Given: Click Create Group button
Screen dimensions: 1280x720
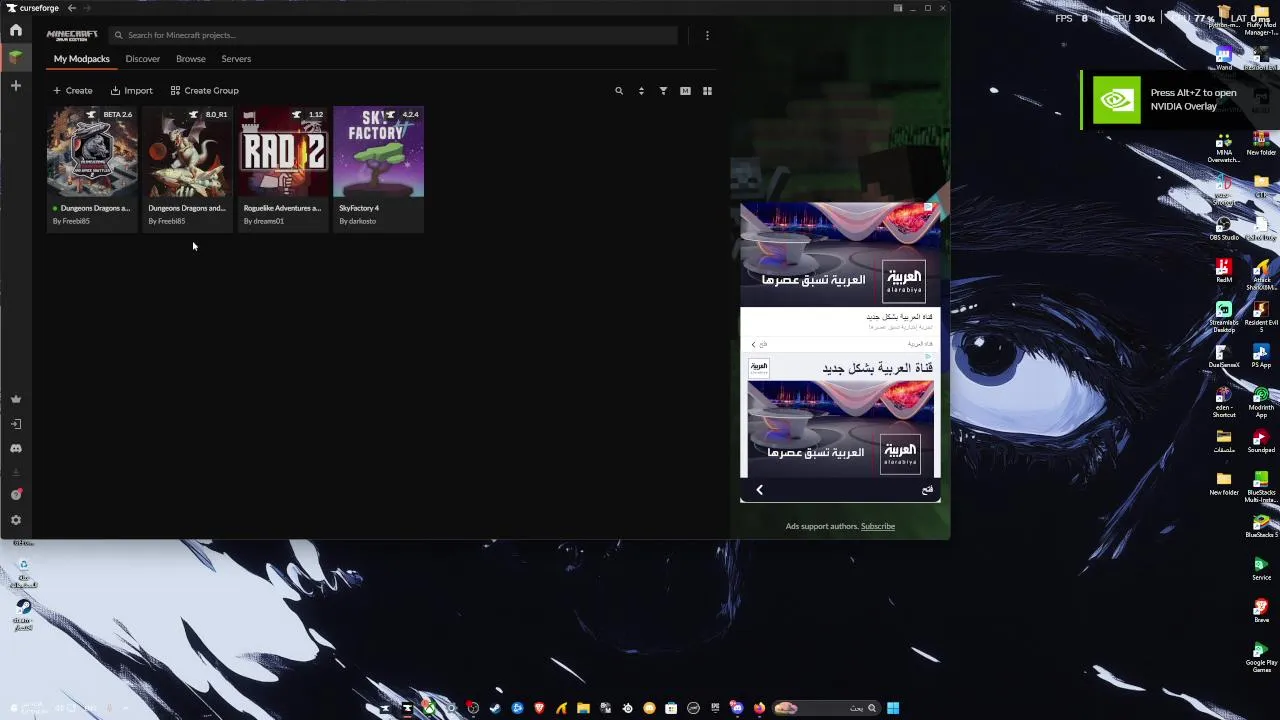Looking at the screenshot, I should [x=204, y=91].
